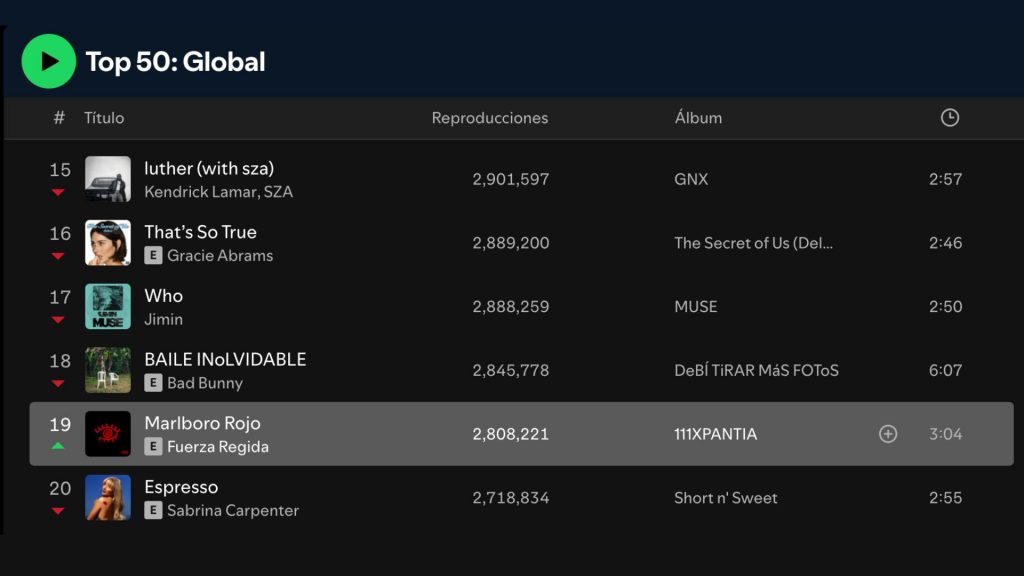Play the Top 50: Global playlist
Screen dimensions: 1024x576
pos(48,62)
